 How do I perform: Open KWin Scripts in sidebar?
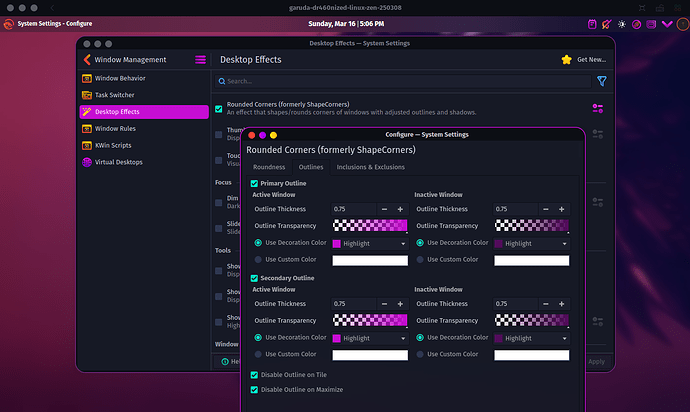point(144,145)
